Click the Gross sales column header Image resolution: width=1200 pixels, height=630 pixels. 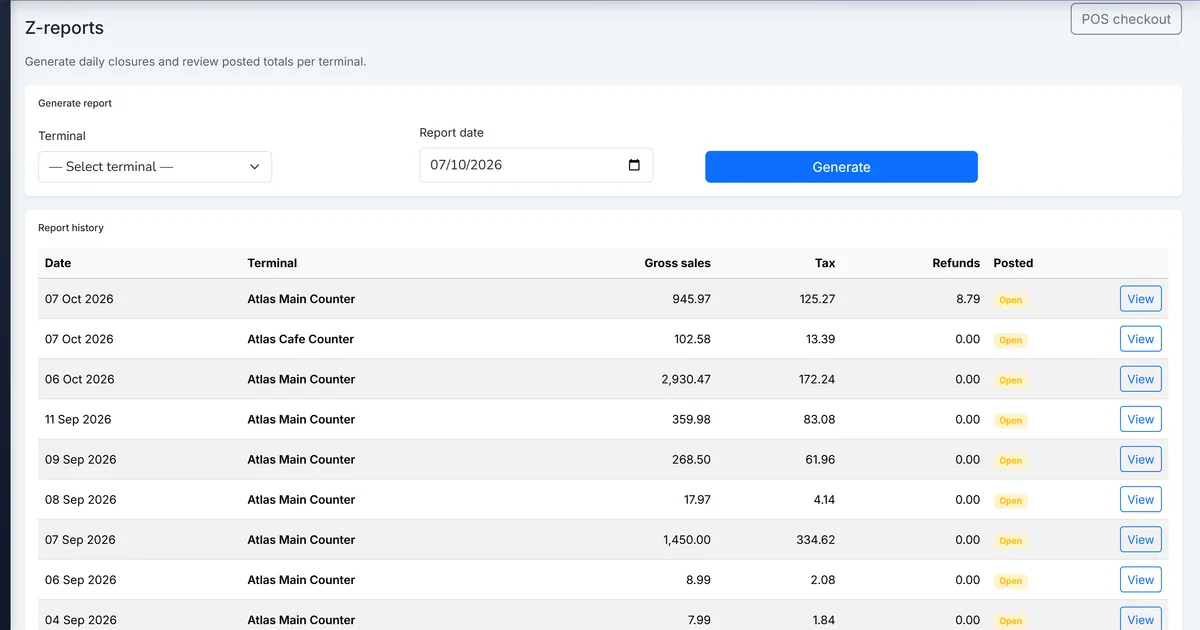pyautogui.click(x=677, y=263)
